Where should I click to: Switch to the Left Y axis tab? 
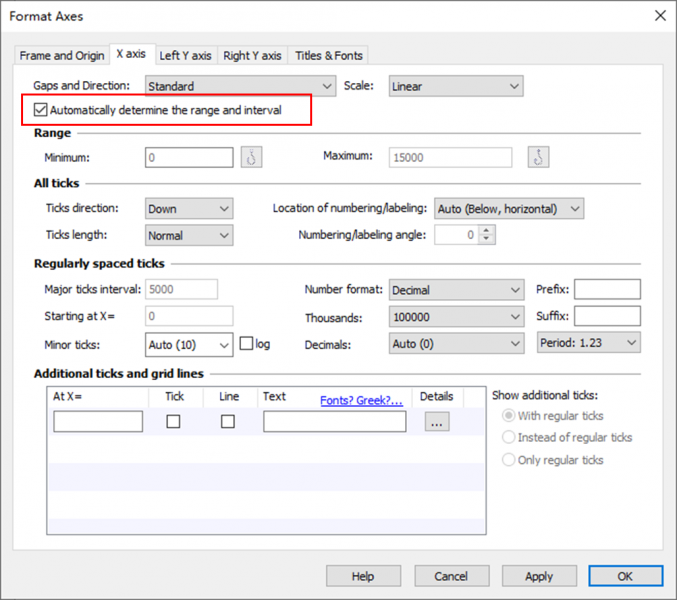pos(185,55)
